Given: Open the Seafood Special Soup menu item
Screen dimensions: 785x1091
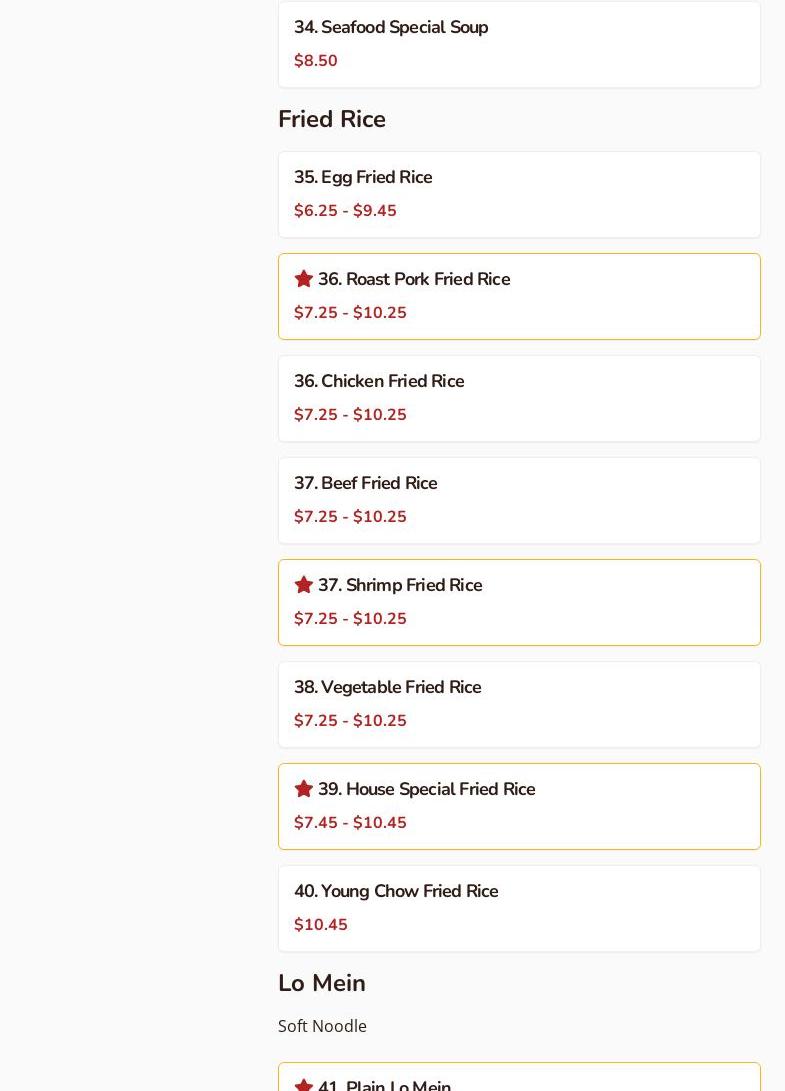Looking at the screenshot, I should pos(391,28).
